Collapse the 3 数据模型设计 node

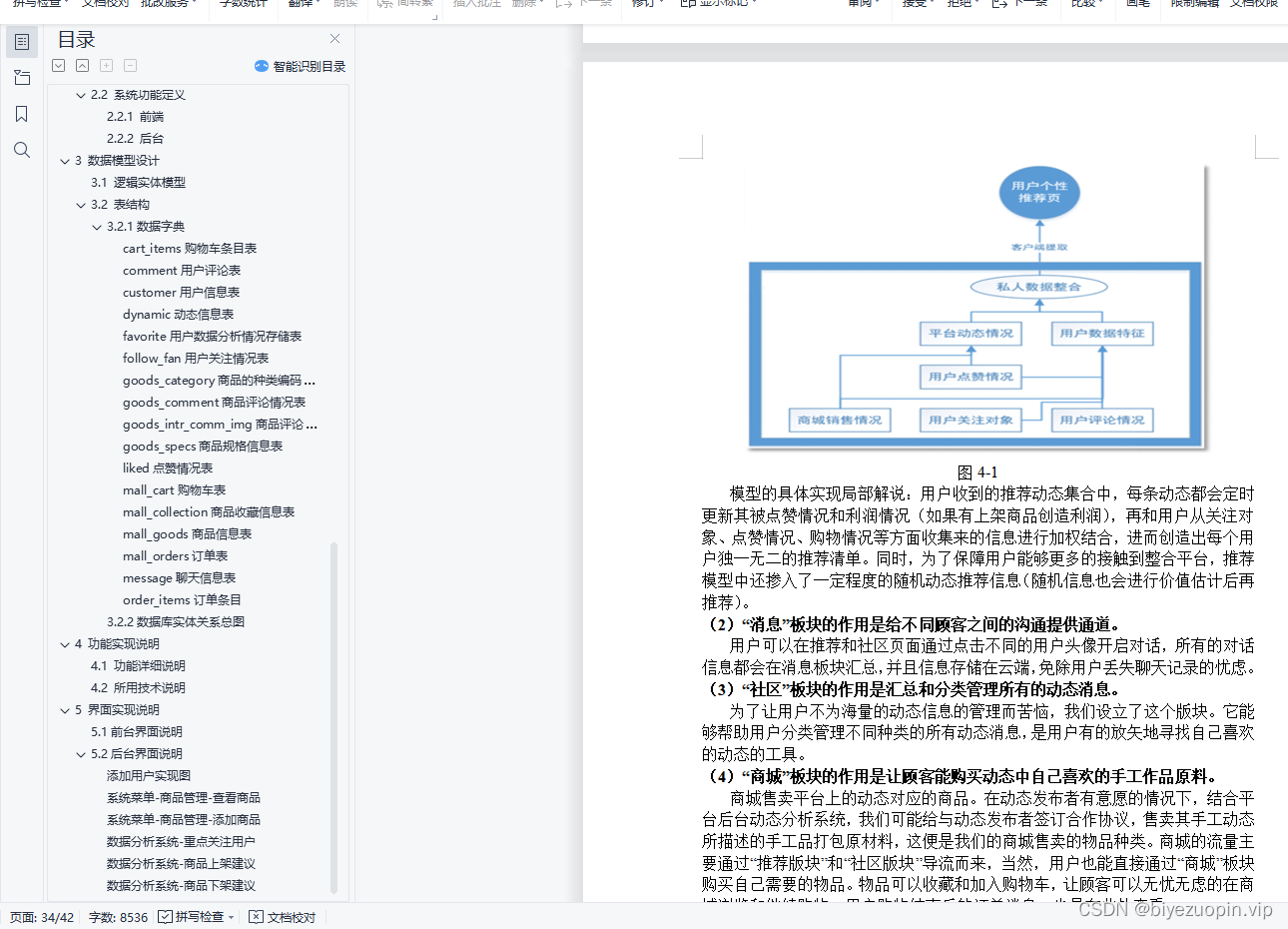(65, 161)
